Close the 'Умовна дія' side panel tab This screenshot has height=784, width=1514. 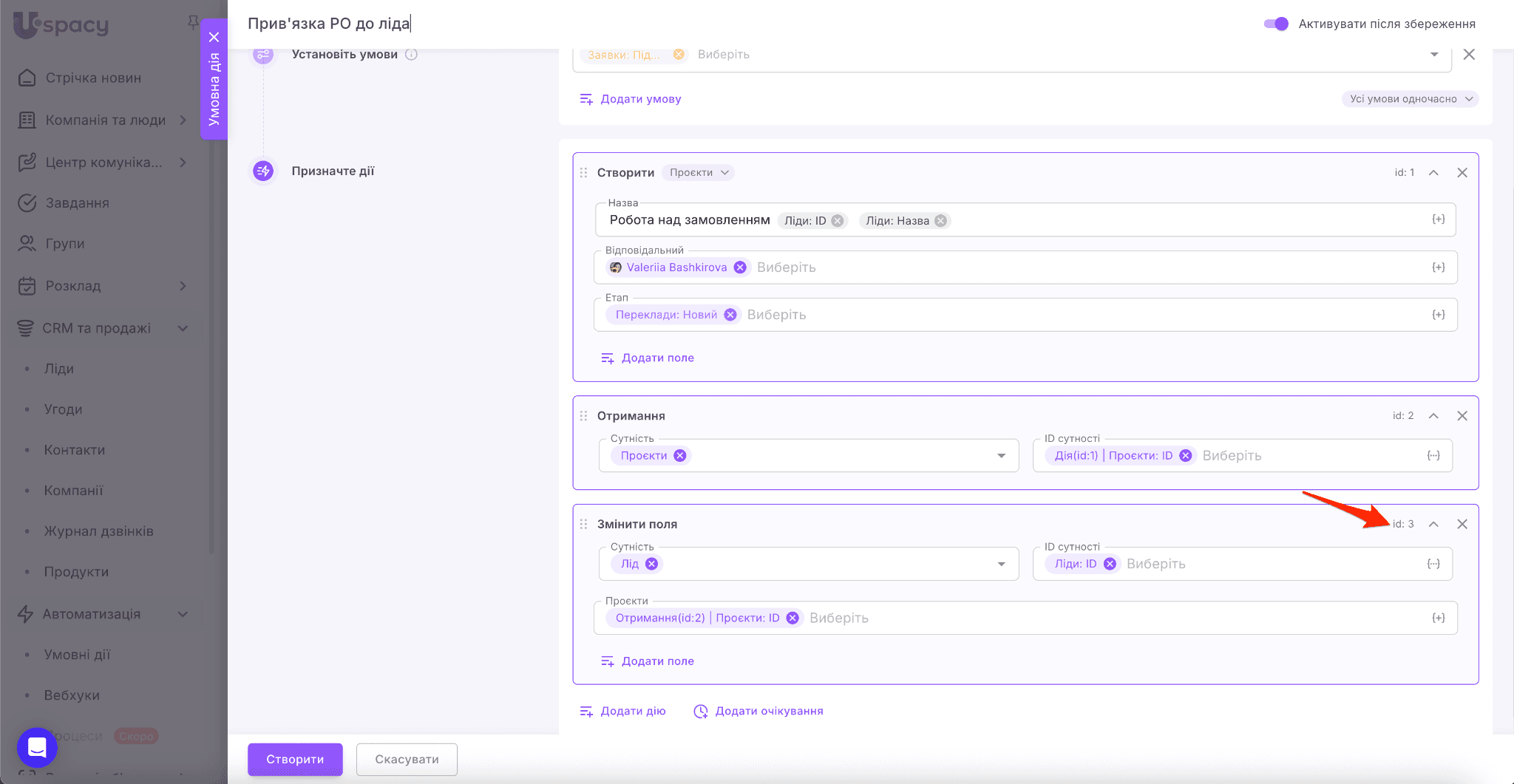tap(214, 37)
